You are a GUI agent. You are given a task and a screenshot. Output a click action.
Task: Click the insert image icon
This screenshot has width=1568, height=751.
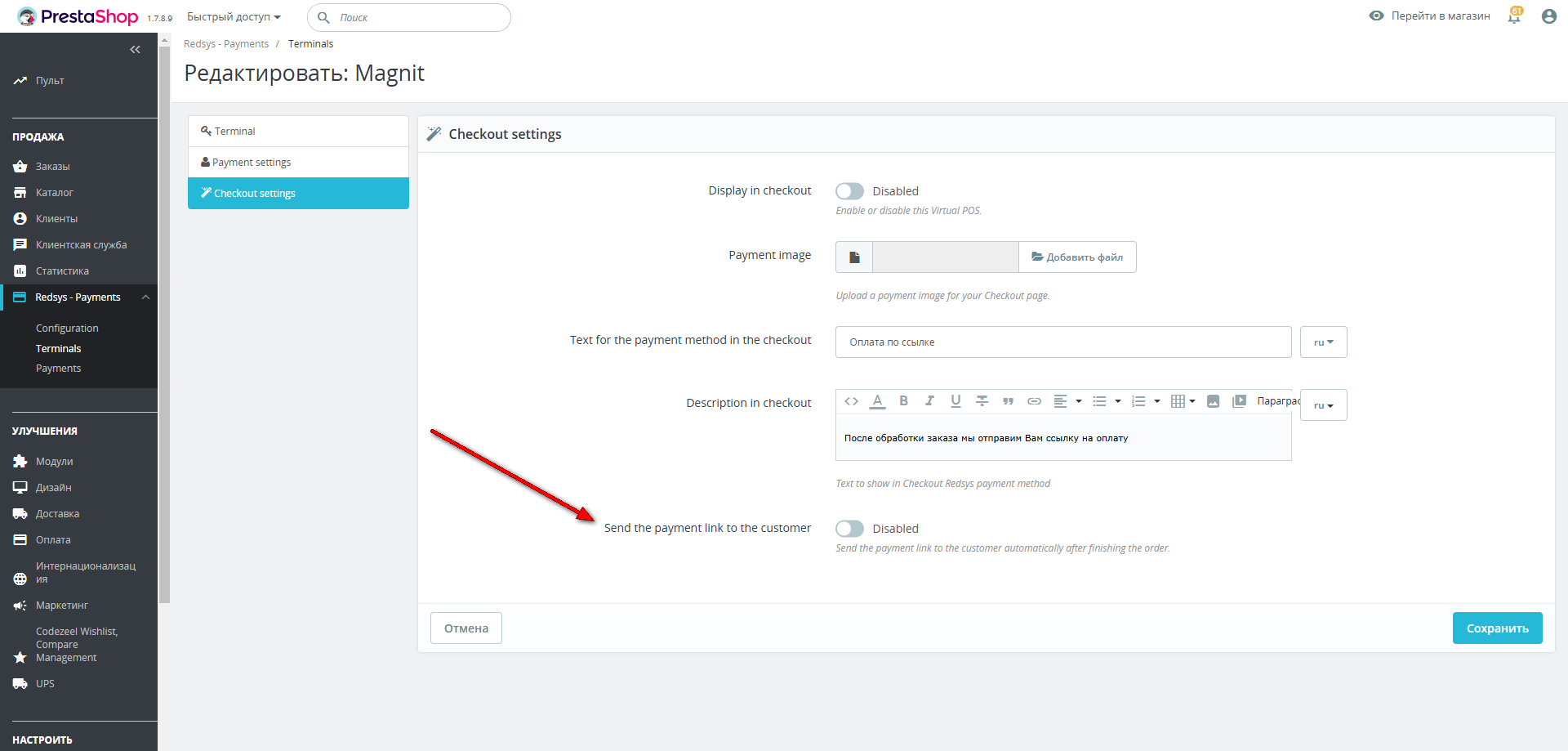[x=1213, y=401]
